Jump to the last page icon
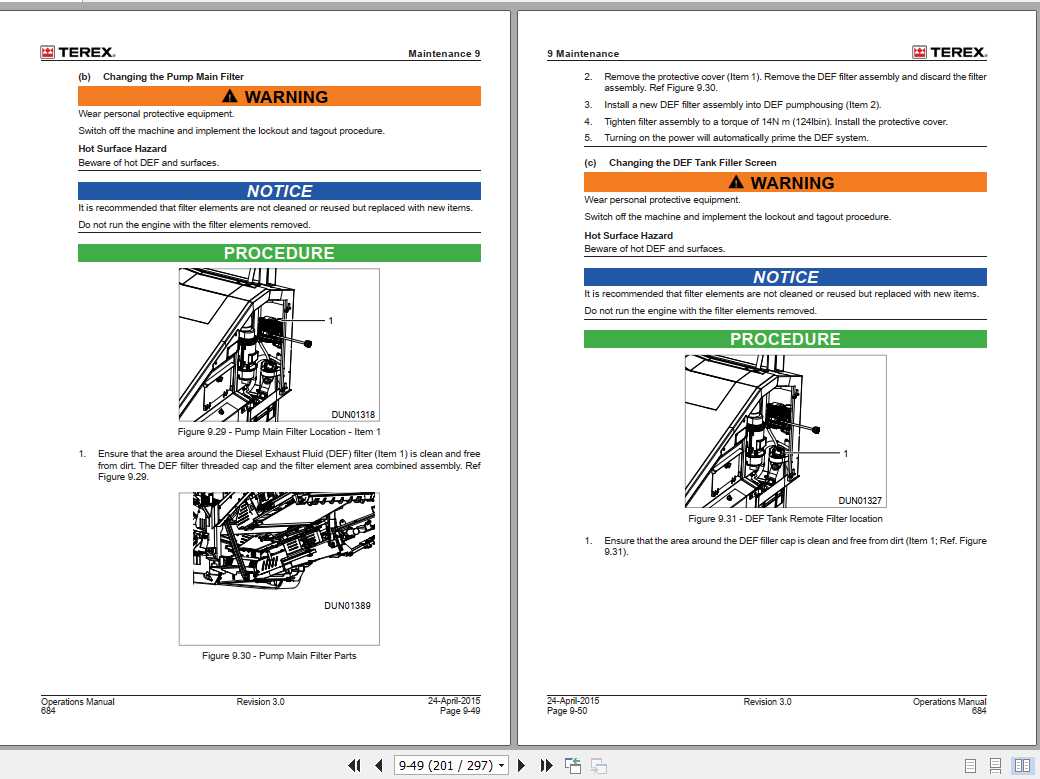Screen dimensions: 1040x779 tap(546, 765)
